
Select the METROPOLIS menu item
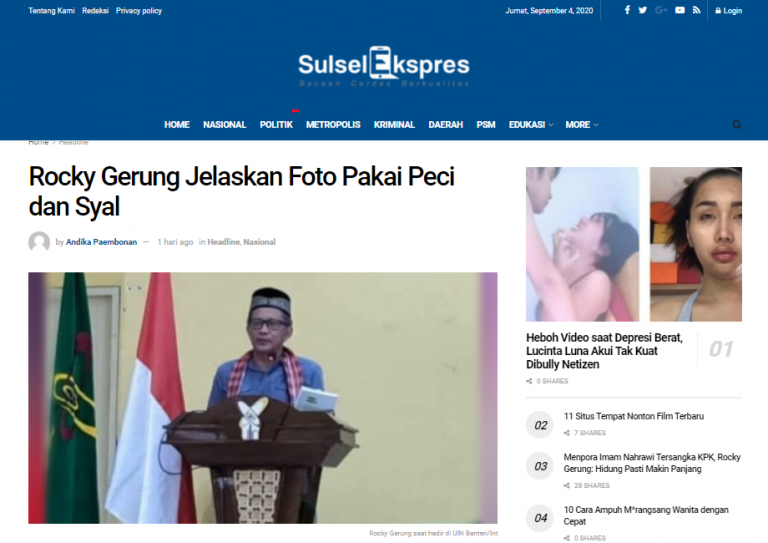tap(333, 125)
